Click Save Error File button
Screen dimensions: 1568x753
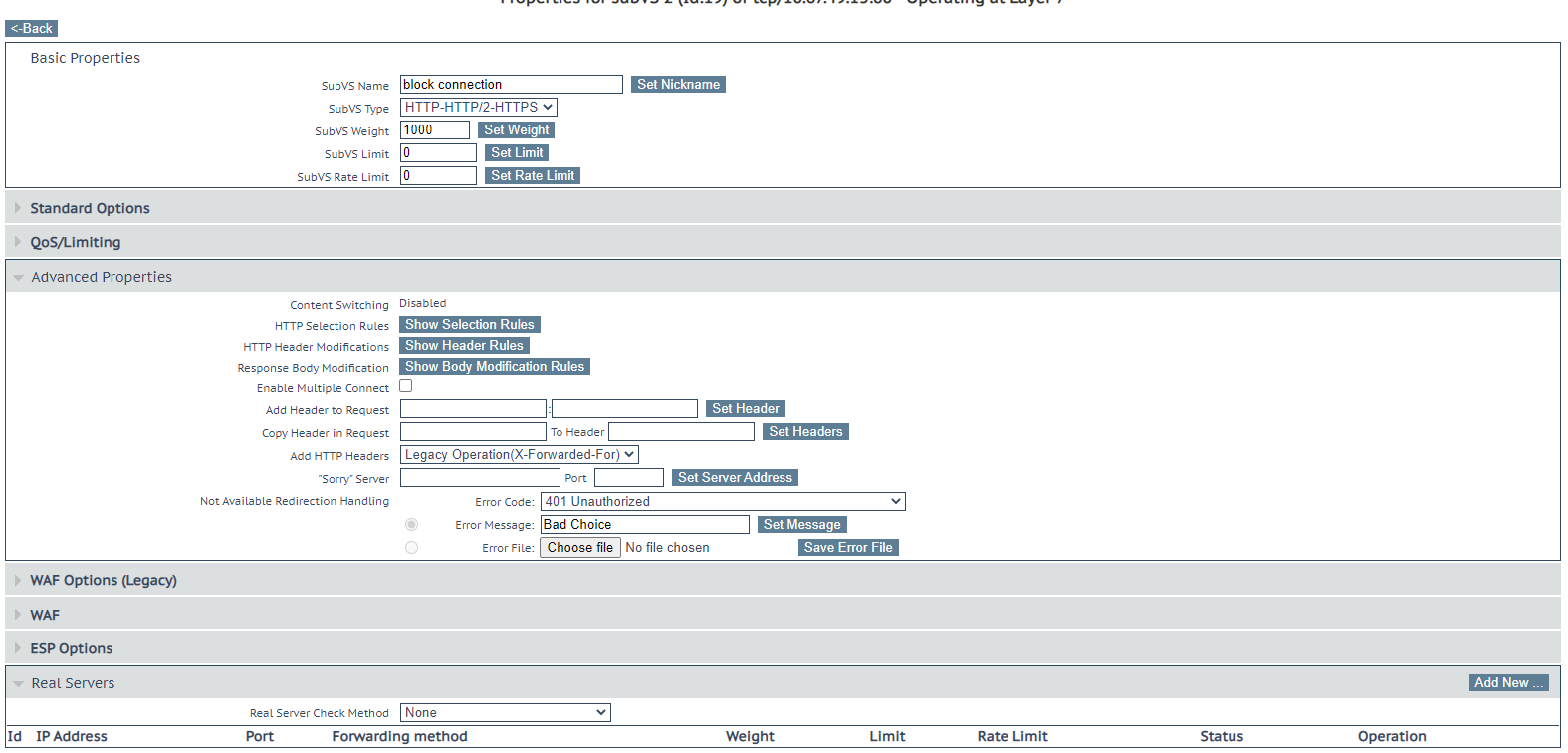848,548
